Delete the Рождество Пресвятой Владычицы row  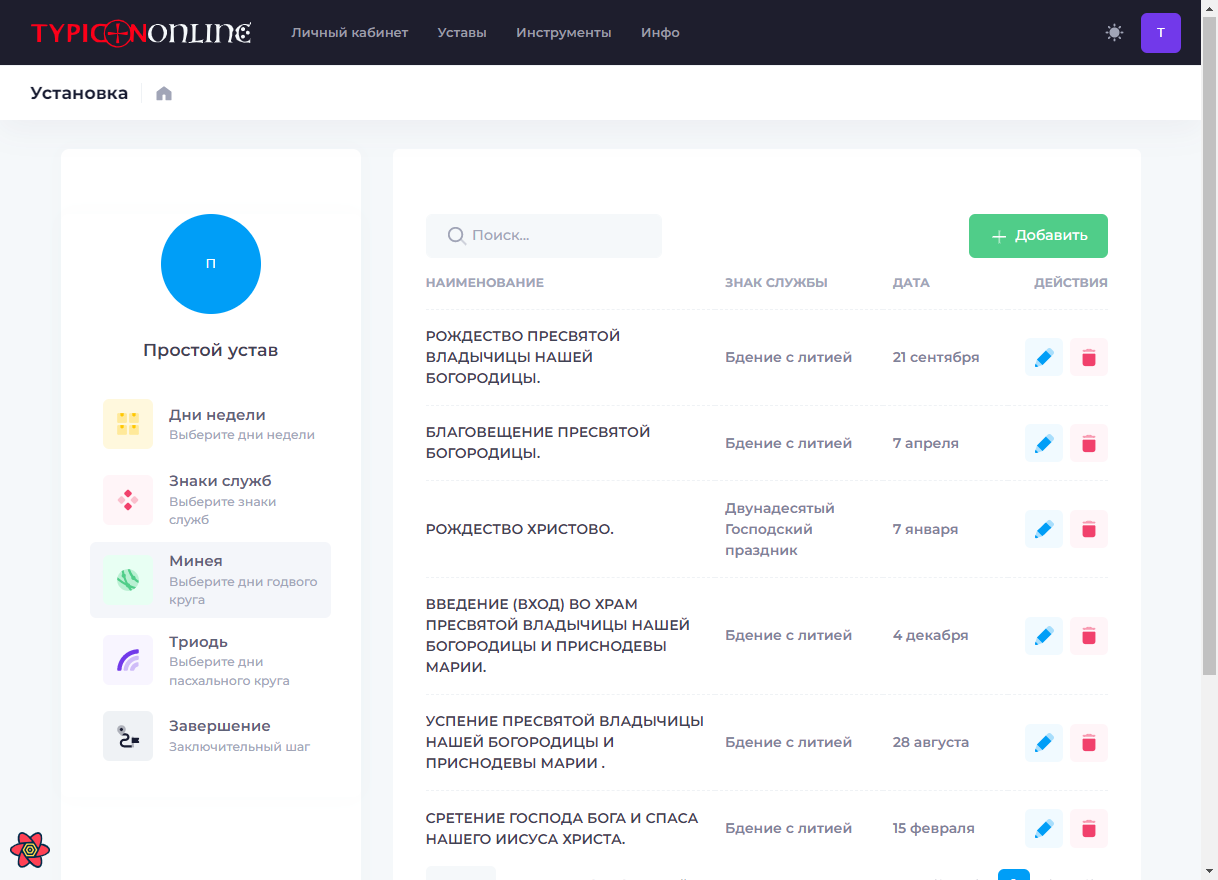coord(1089,357)
